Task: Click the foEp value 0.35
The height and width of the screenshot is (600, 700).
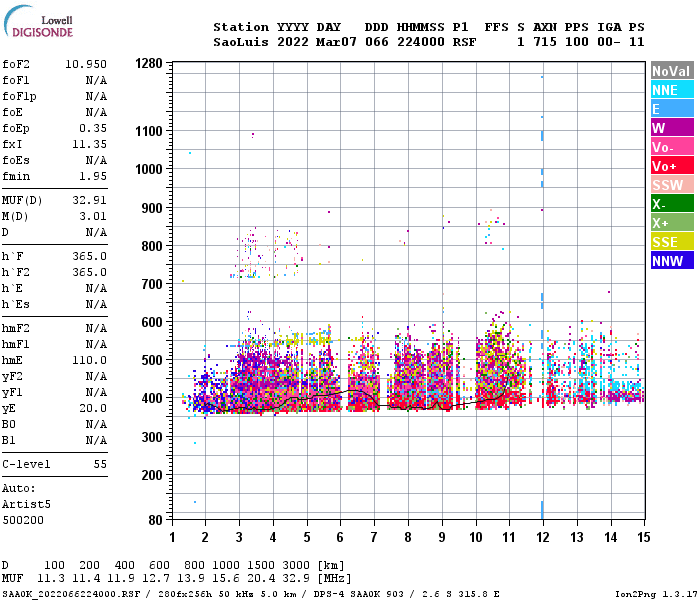Action: (x=93, y=129)
